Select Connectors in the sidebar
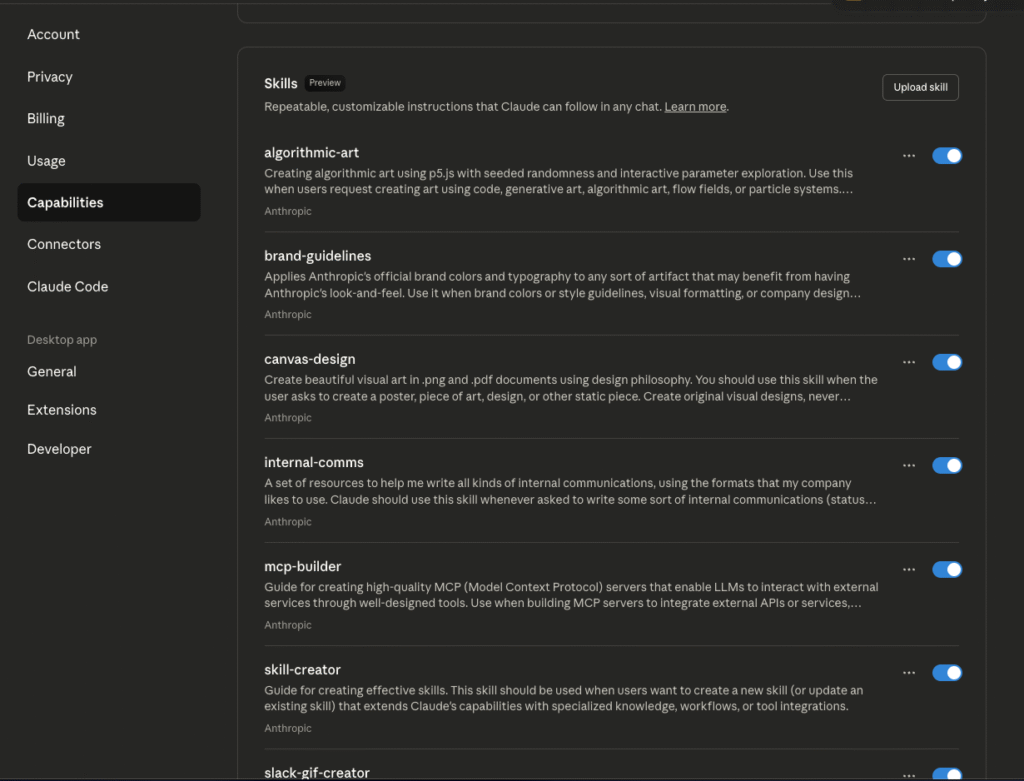The height and width of the screenshot is (781, 1024). pyautogui.click(x=64, y=244)
